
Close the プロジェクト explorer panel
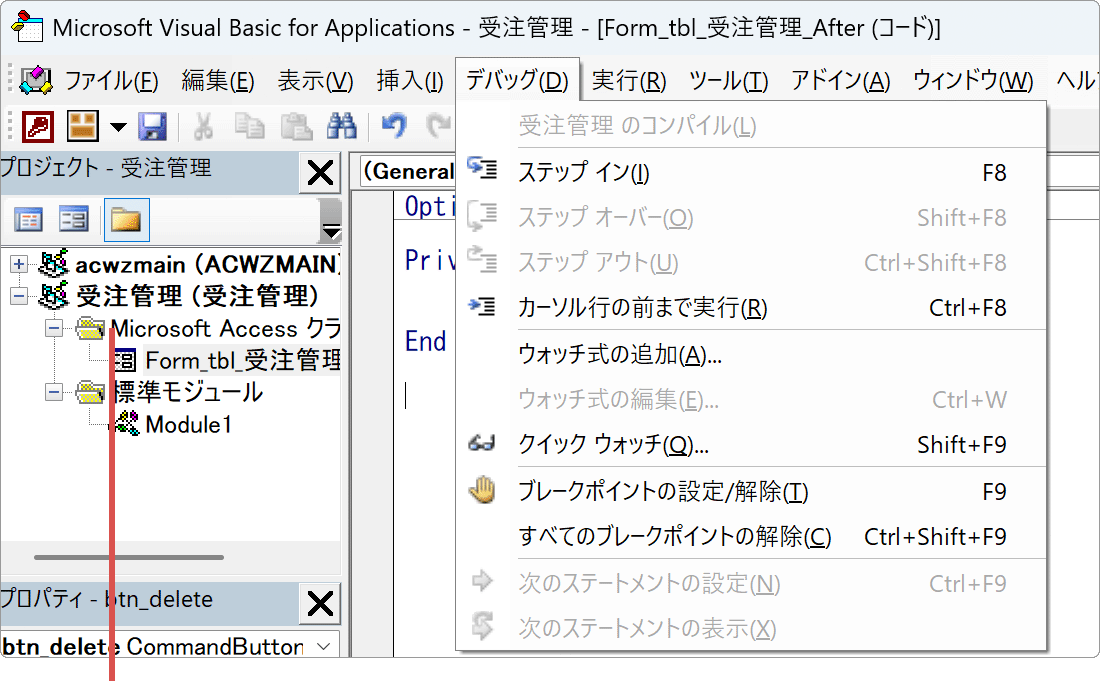click(x=320, y=173)
